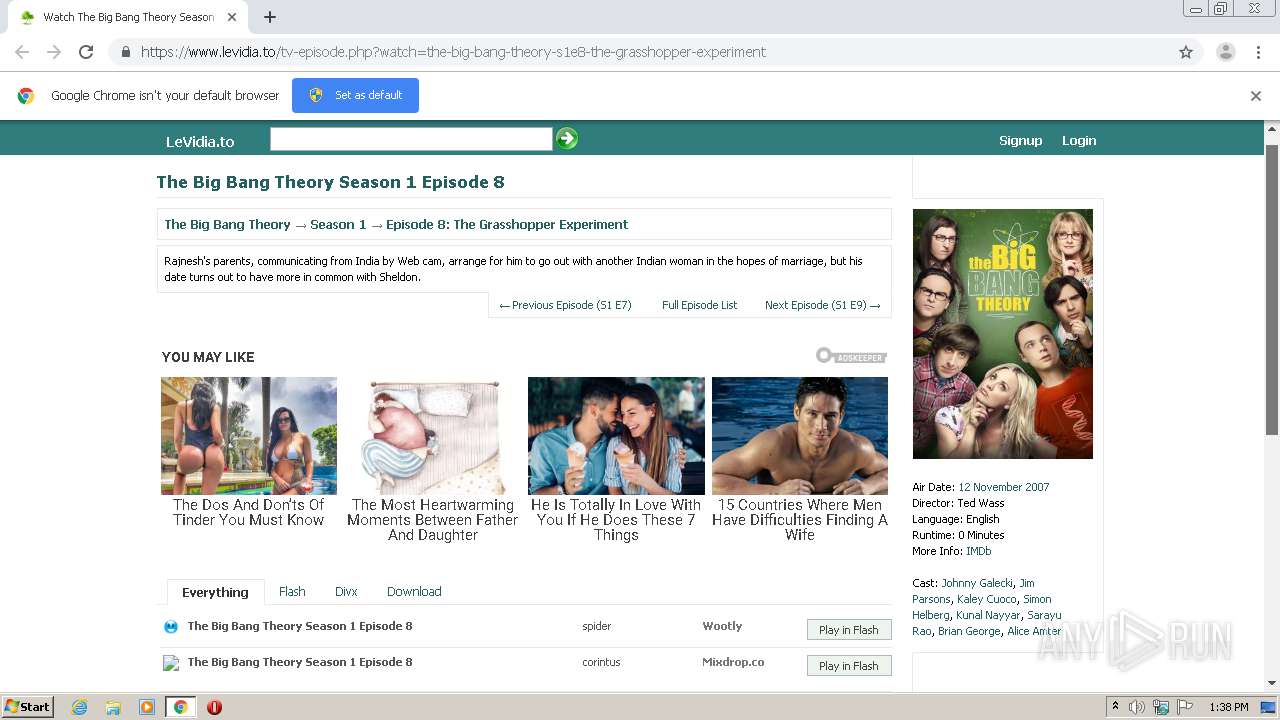The image size is (1280, 720).
Task: Open the Windows Start menu
Action: coord(28,707)
